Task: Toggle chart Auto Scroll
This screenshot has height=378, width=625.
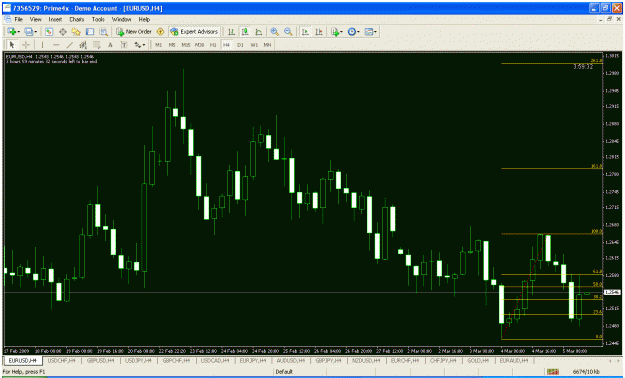Action: [x=305, y=32]
